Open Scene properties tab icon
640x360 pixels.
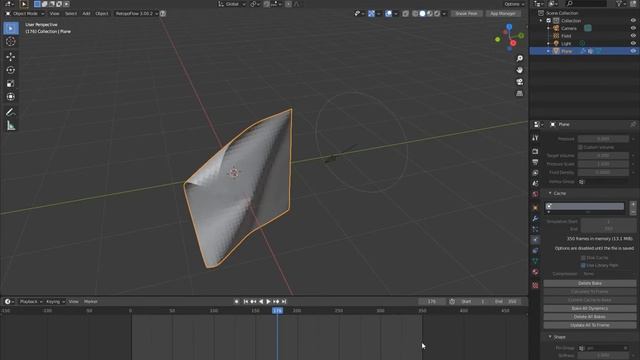tap(535, 183)
